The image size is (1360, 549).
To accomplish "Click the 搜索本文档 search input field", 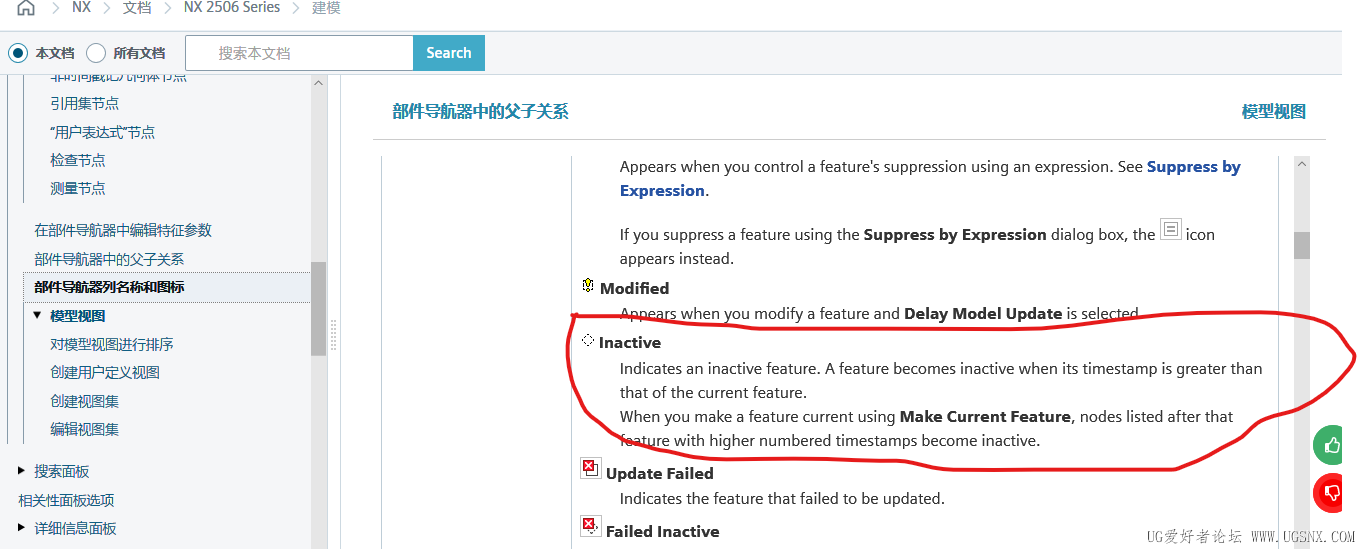I will point(299,53).
